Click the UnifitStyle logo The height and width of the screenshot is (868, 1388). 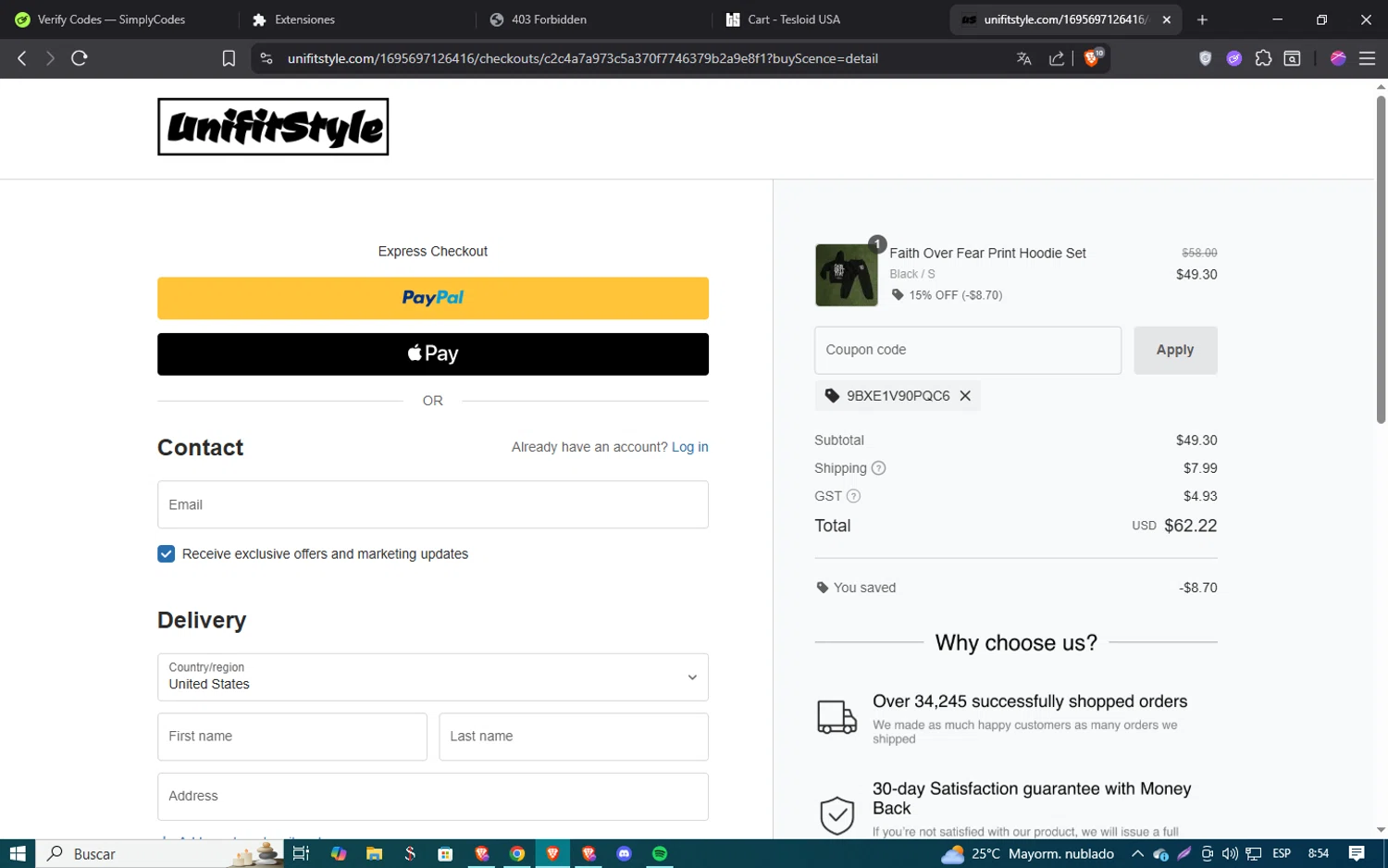[273, 127]
